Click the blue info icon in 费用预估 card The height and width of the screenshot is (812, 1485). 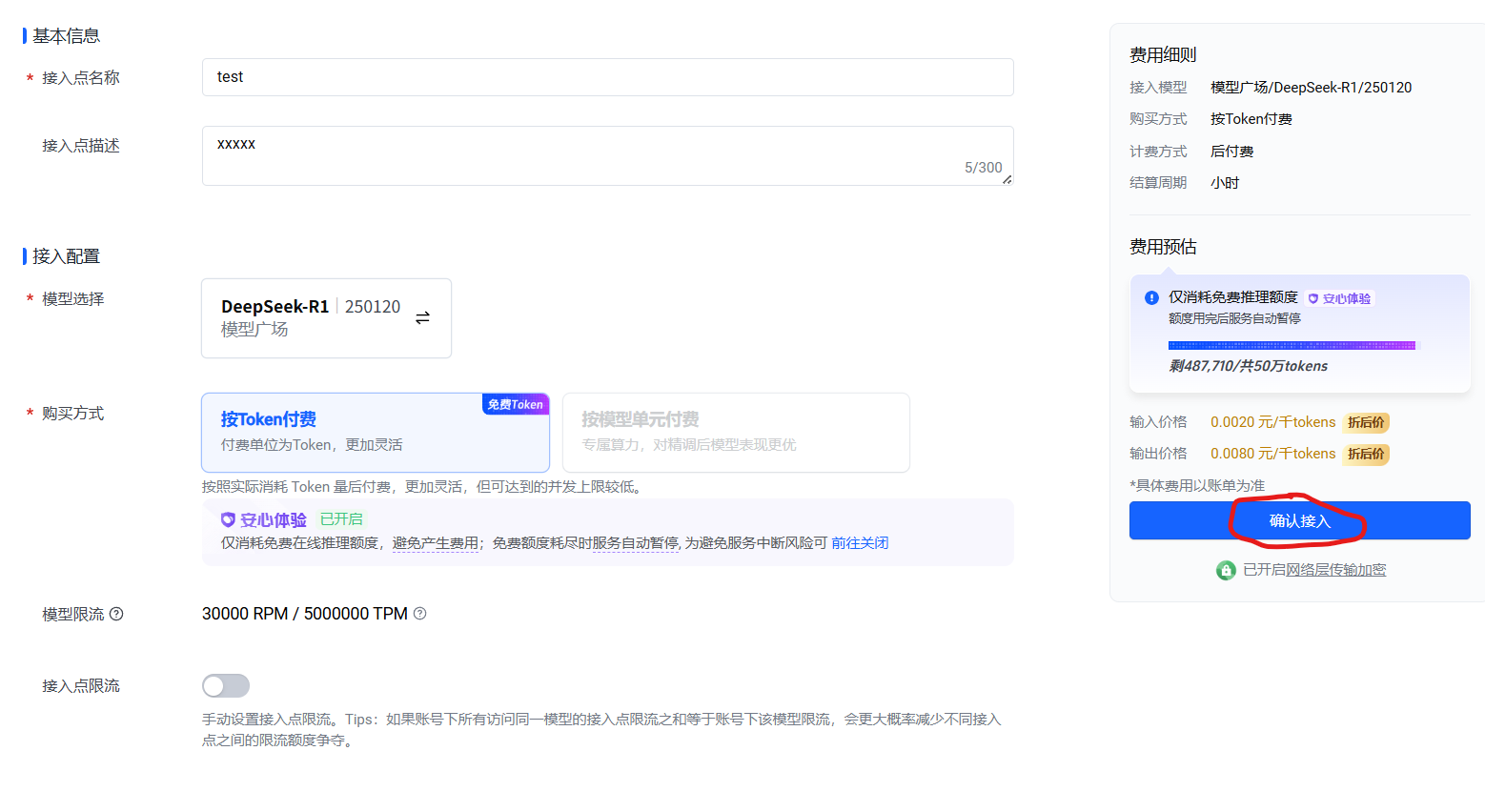pos(1151,297)
